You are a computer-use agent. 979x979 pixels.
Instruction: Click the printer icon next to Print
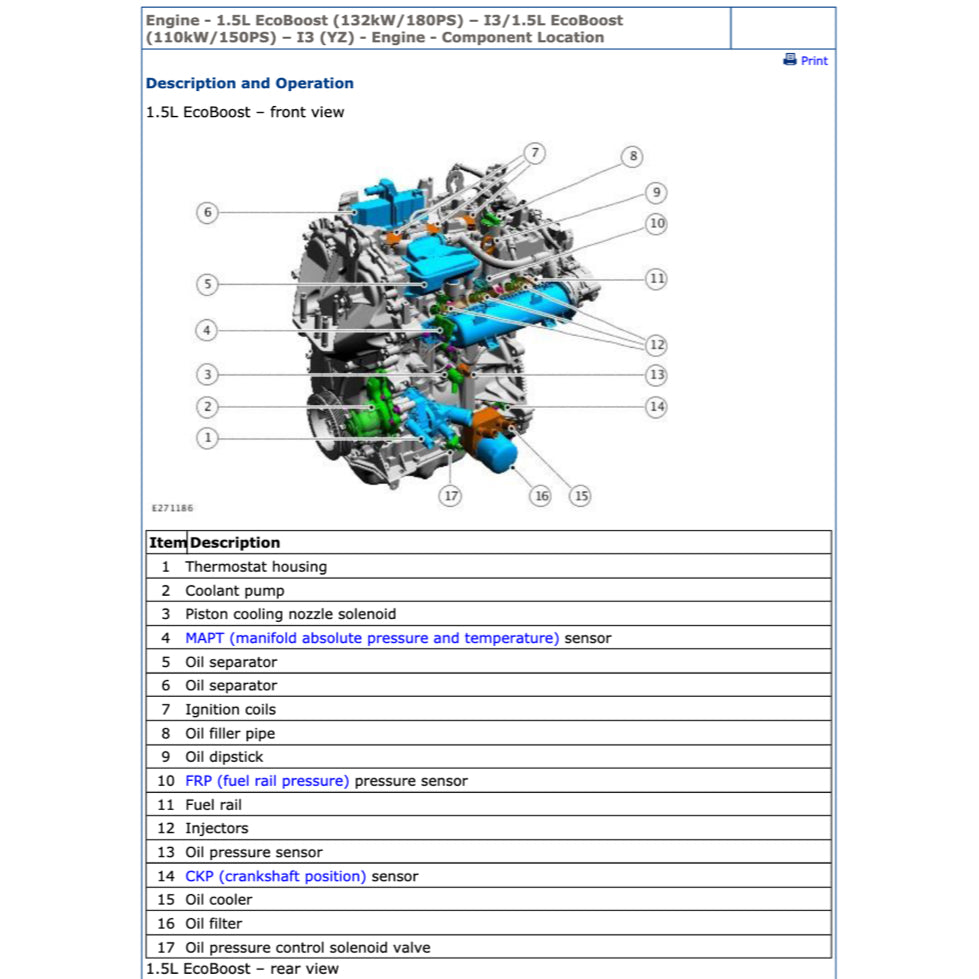pos(789,61)
